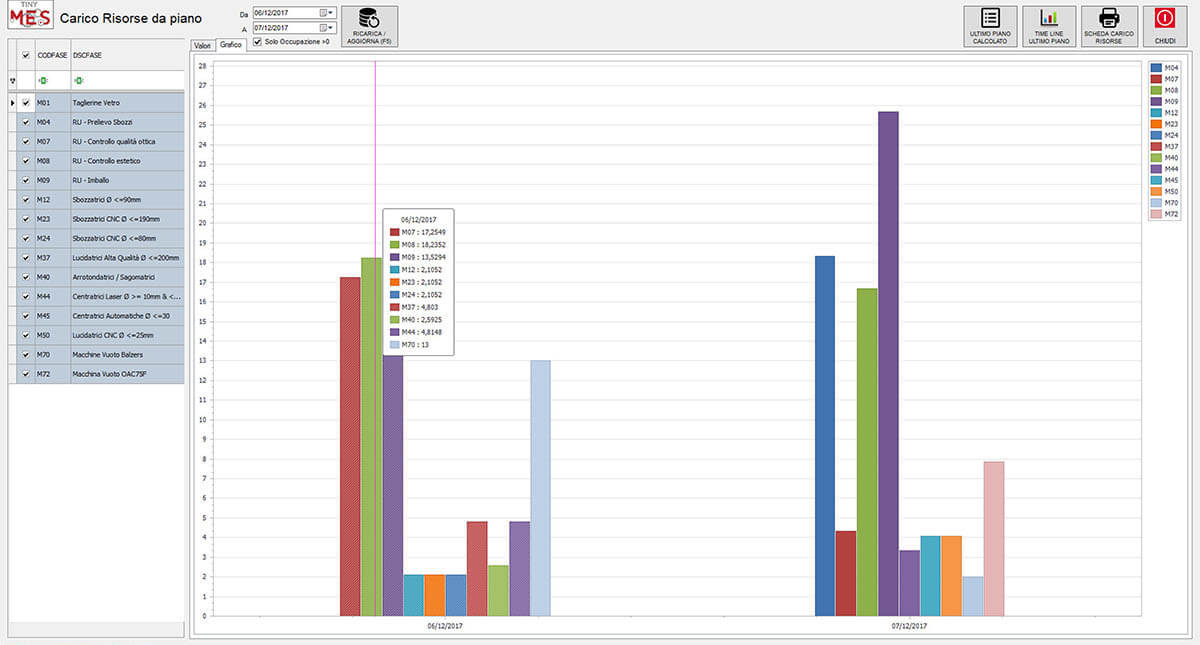Image resolution: width=1200 pixels, height=645 pixels.
Task: Open Ultimo Piano Calcolato list button
Action: 989,26
